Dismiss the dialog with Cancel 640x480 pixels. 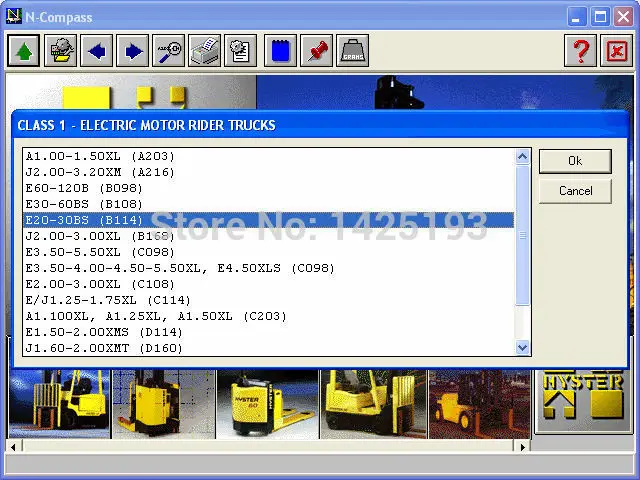click(575, 191)
